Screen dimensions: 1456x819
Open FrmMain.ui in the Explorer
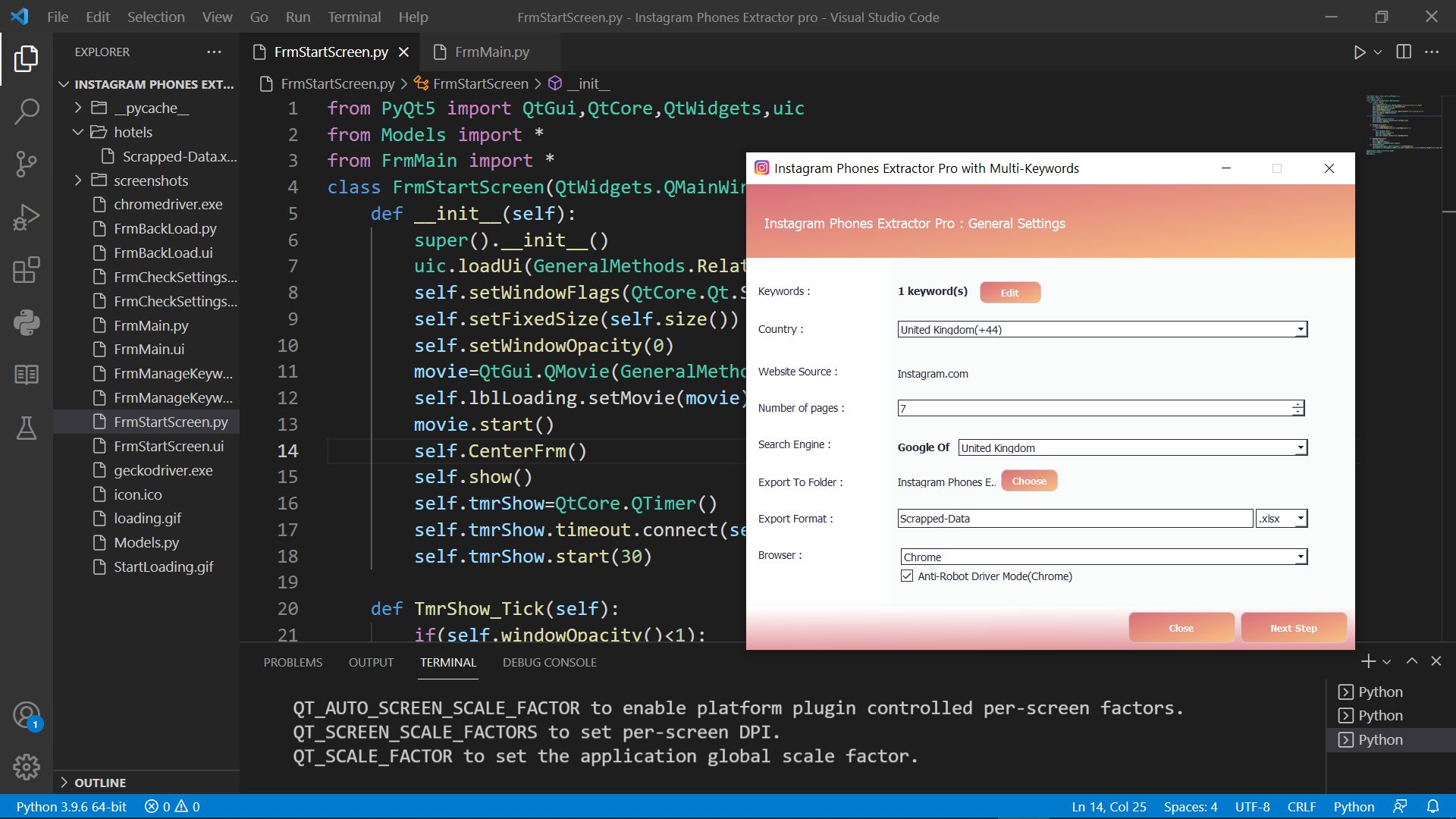pos(149,349)
